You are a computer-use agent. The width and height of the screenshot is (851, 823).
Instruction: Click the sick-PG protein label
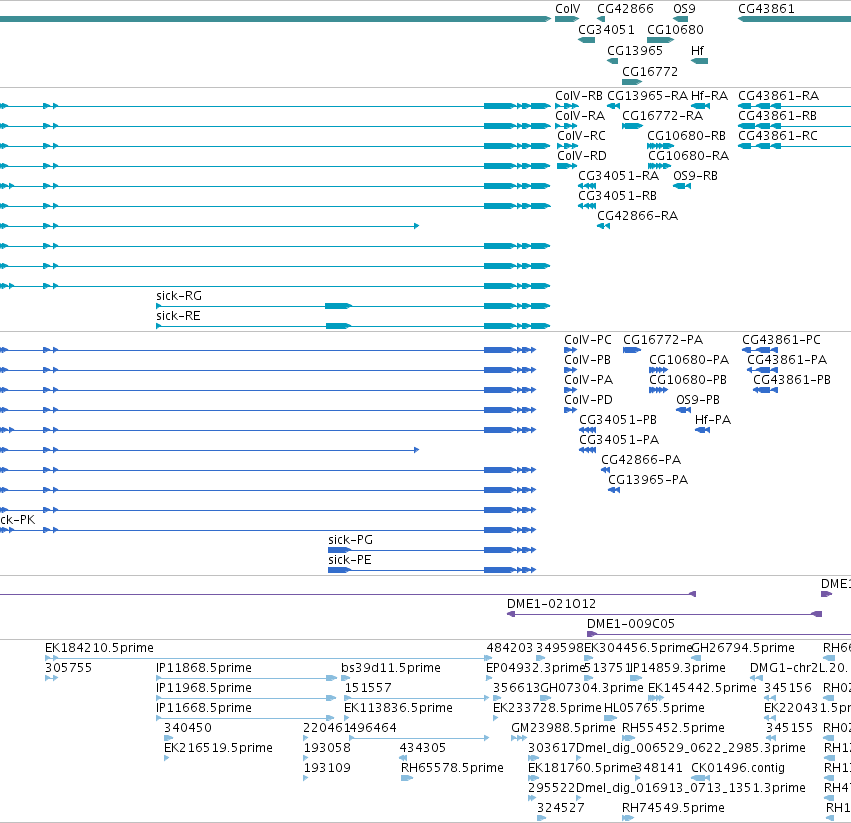tap(350, 540)
